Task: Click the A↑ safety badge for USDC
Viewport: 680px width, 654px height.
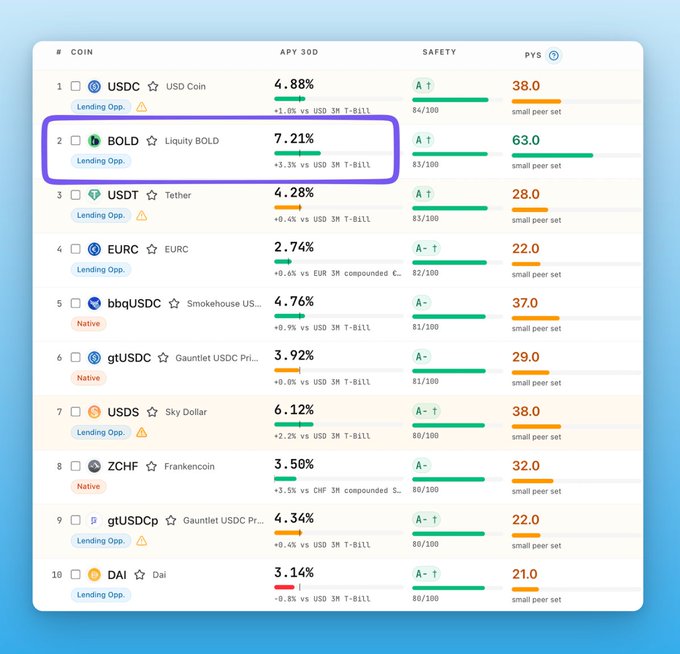Action: pos(423,86)
